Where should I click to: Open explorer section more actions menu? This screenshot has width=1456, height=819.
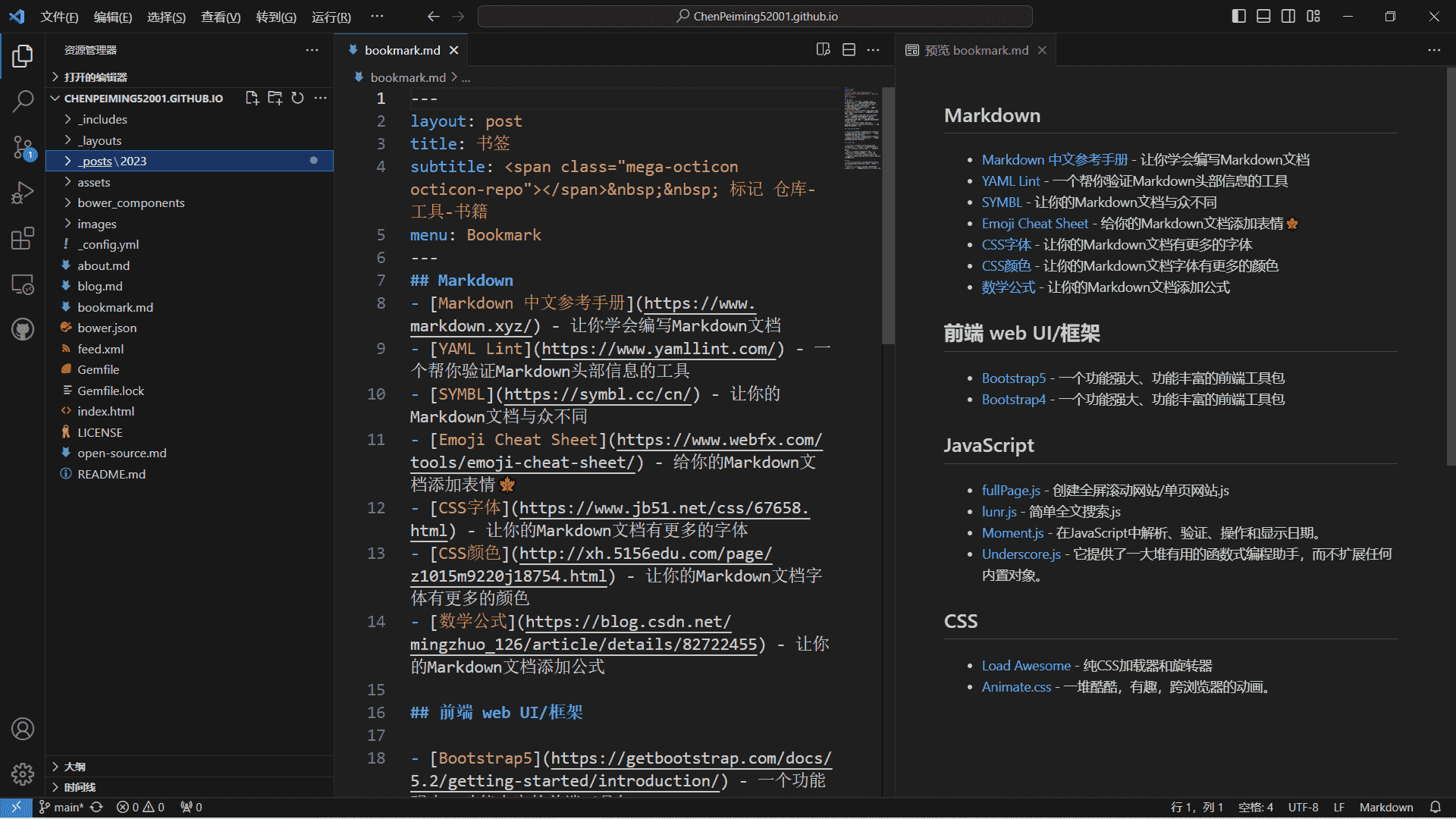click(x=321, y=98)
